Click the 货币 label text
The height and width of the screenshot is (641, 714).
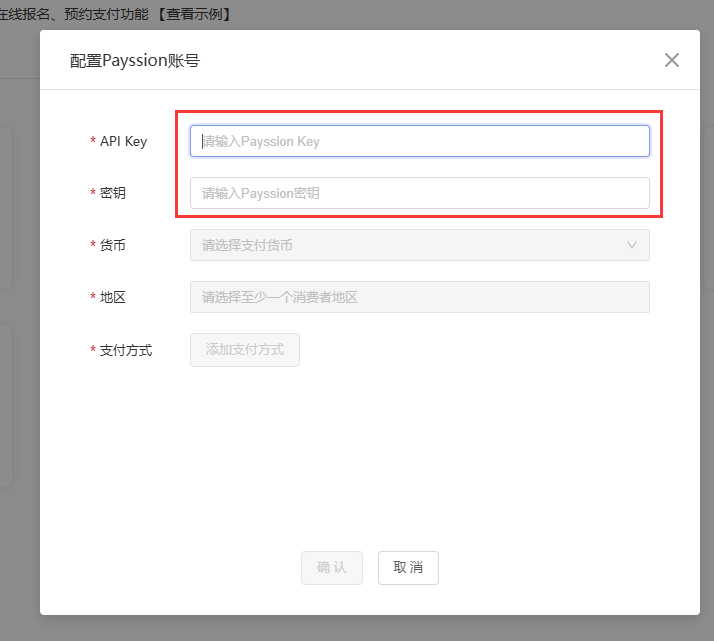point(112,245)
